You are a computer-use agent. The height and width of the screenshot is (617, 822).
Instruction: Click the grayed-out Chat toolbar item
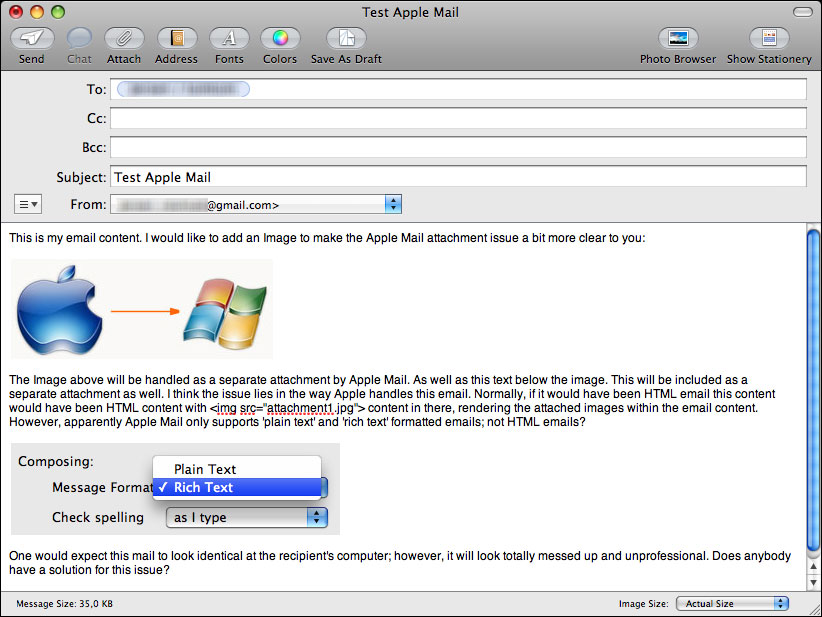[x=78, y=42]
